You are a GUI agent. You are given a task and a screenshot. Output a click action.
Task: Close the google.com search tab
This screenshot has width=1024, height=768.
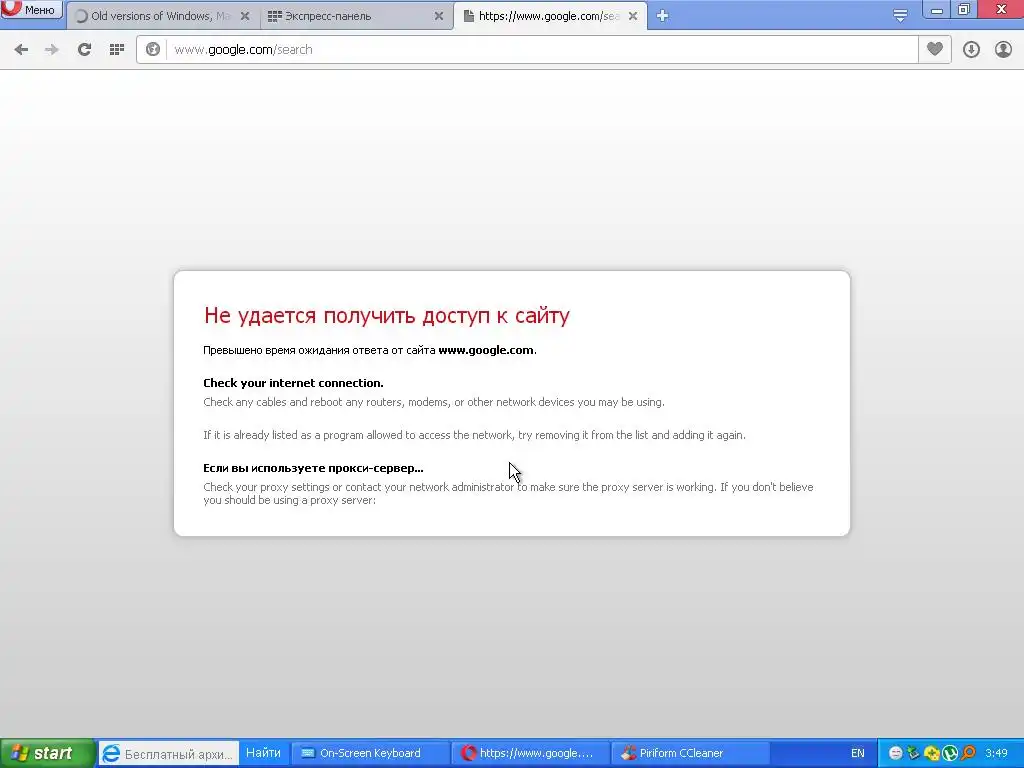(633, 16)
